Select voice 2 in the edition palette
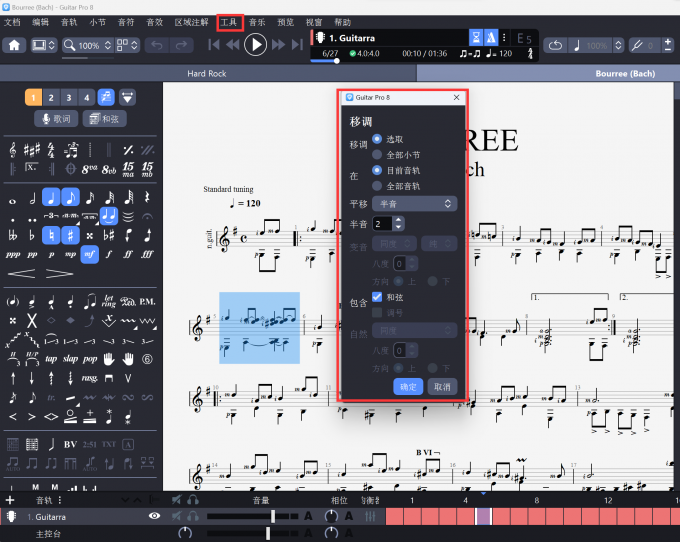 click(51, 97)
